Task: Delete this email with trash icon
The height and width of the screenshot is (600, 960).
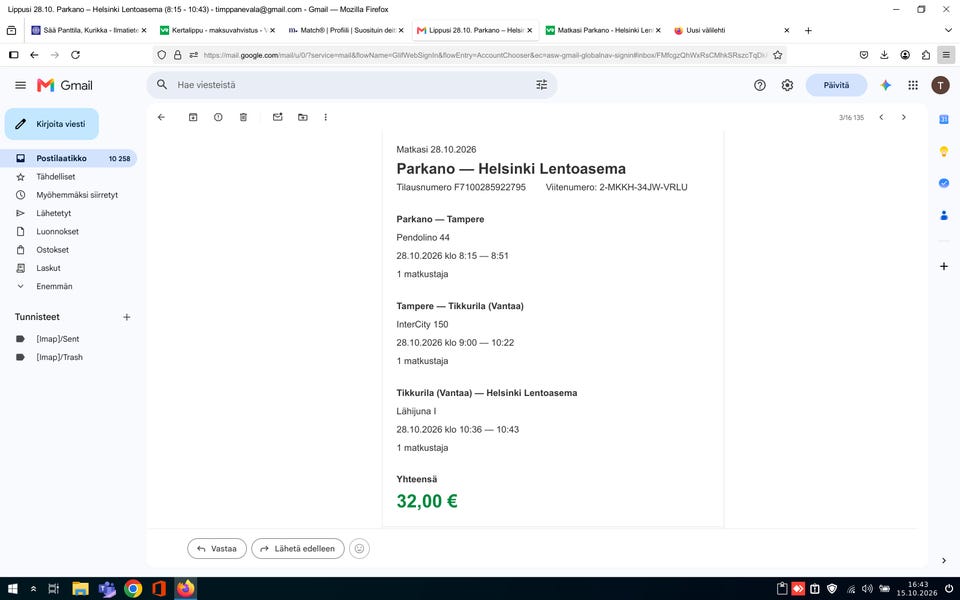Action: pyautogui.click(x=243, y=117)
